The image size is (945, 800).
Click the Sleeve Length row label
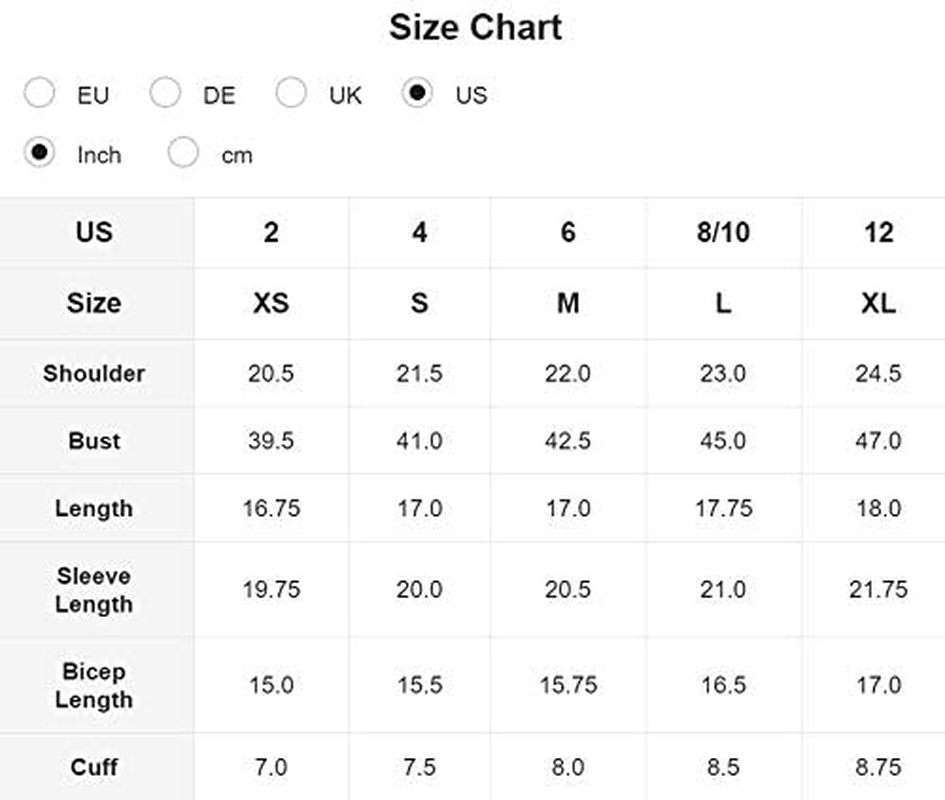tap(94, 590)
